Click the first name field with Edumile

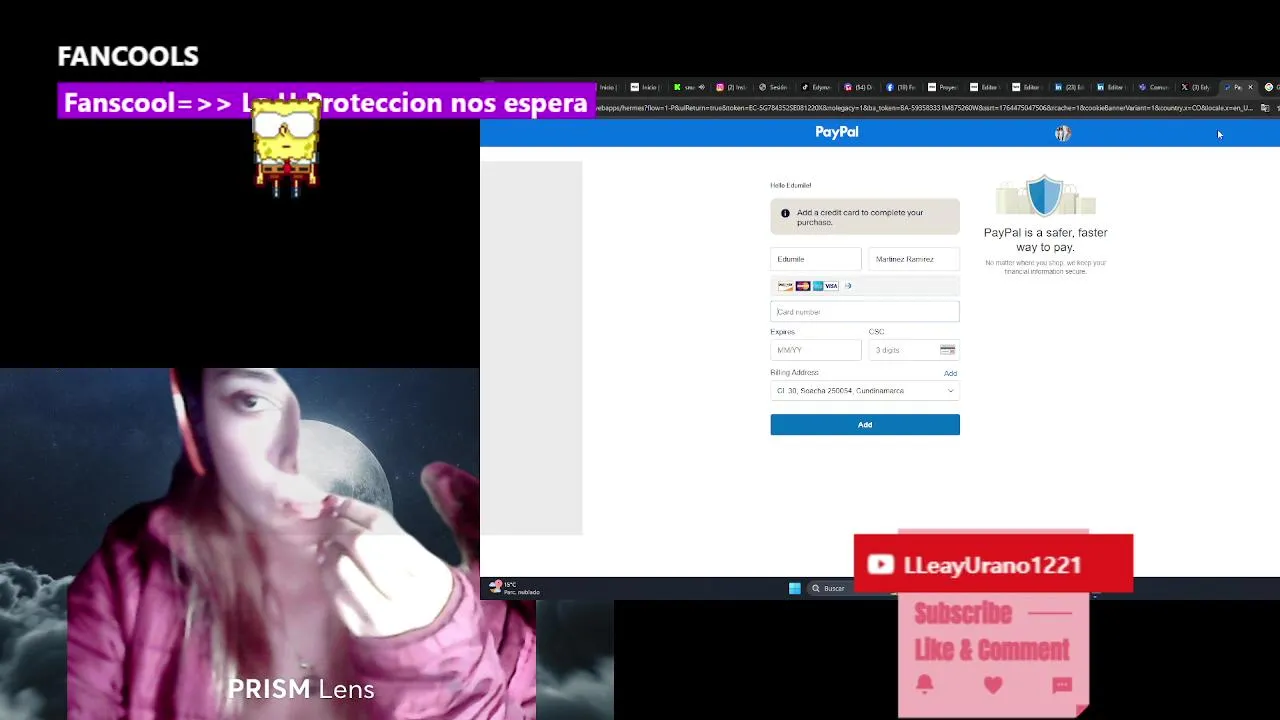816,259
